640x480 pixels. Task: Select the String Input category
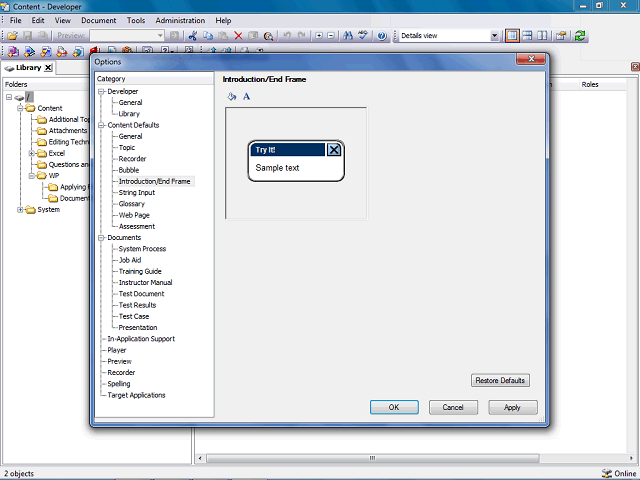pyautogui.click(x=137, y=193)
